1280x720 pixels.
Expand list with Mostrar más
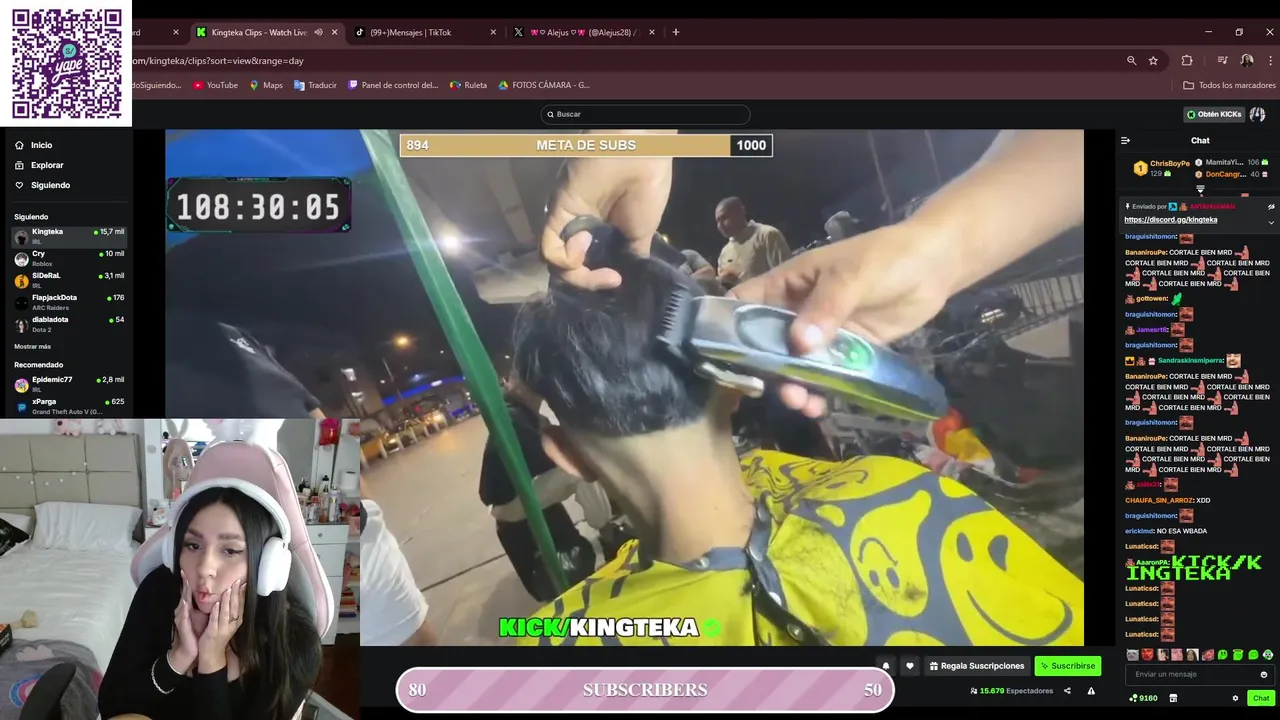tap(32, 346)
